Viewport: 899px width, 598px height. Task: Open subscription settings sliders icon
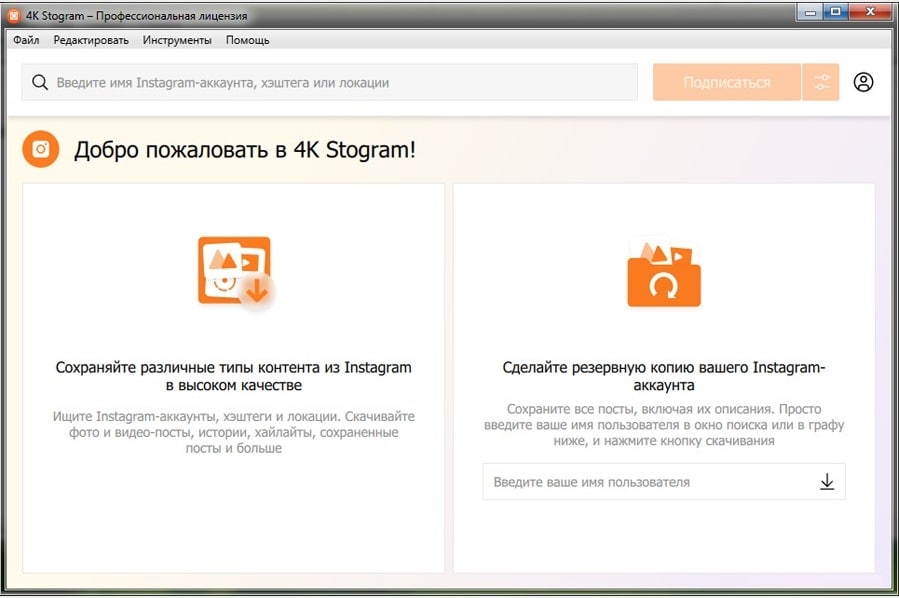[821, 83]
